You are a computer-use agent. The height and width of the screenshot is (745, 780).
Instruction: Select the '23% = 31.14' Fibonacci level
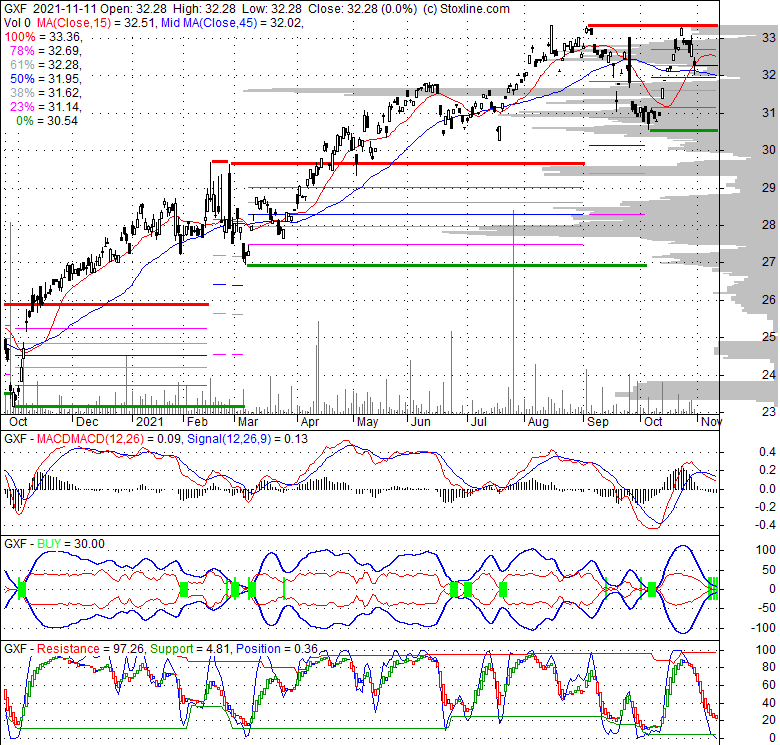coord(46,106)
